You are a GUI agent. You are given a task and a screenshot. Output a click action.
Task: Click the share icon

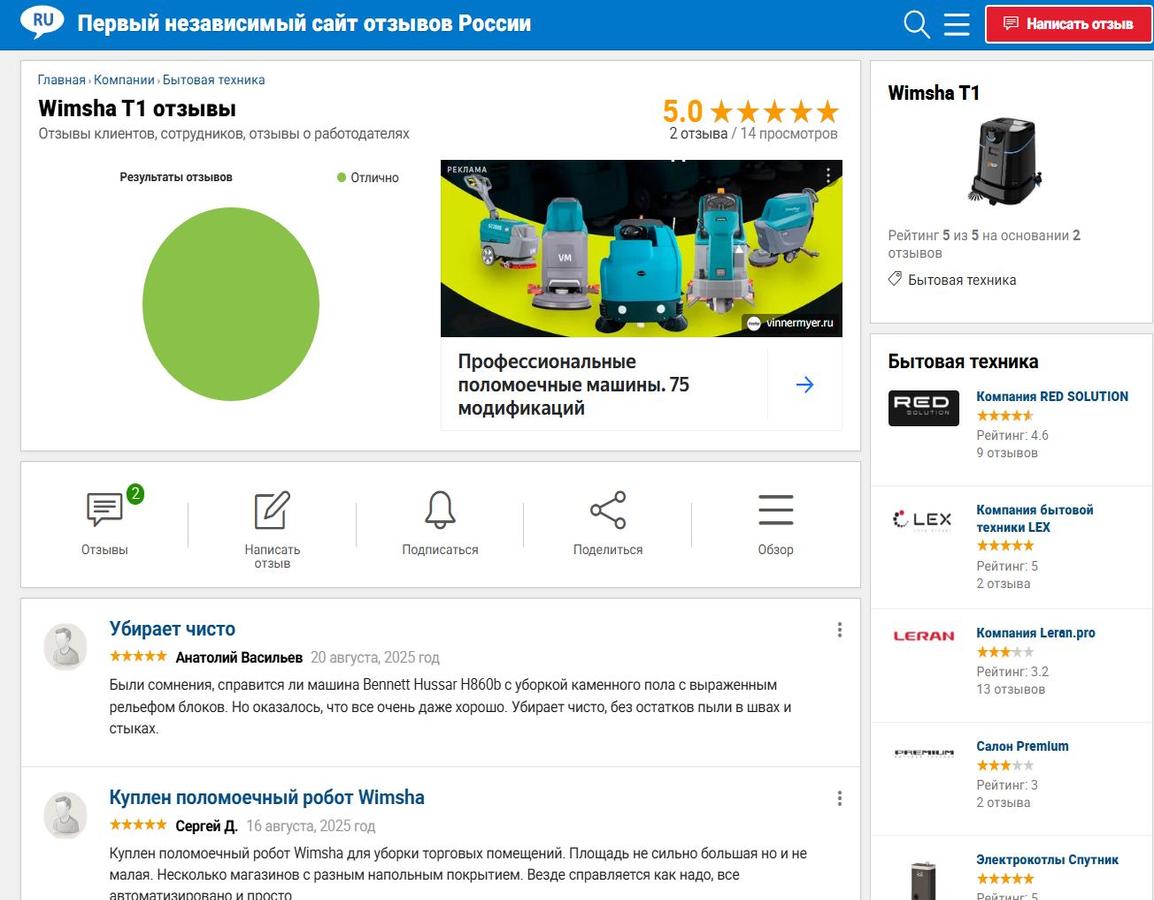tap(608, 511)
